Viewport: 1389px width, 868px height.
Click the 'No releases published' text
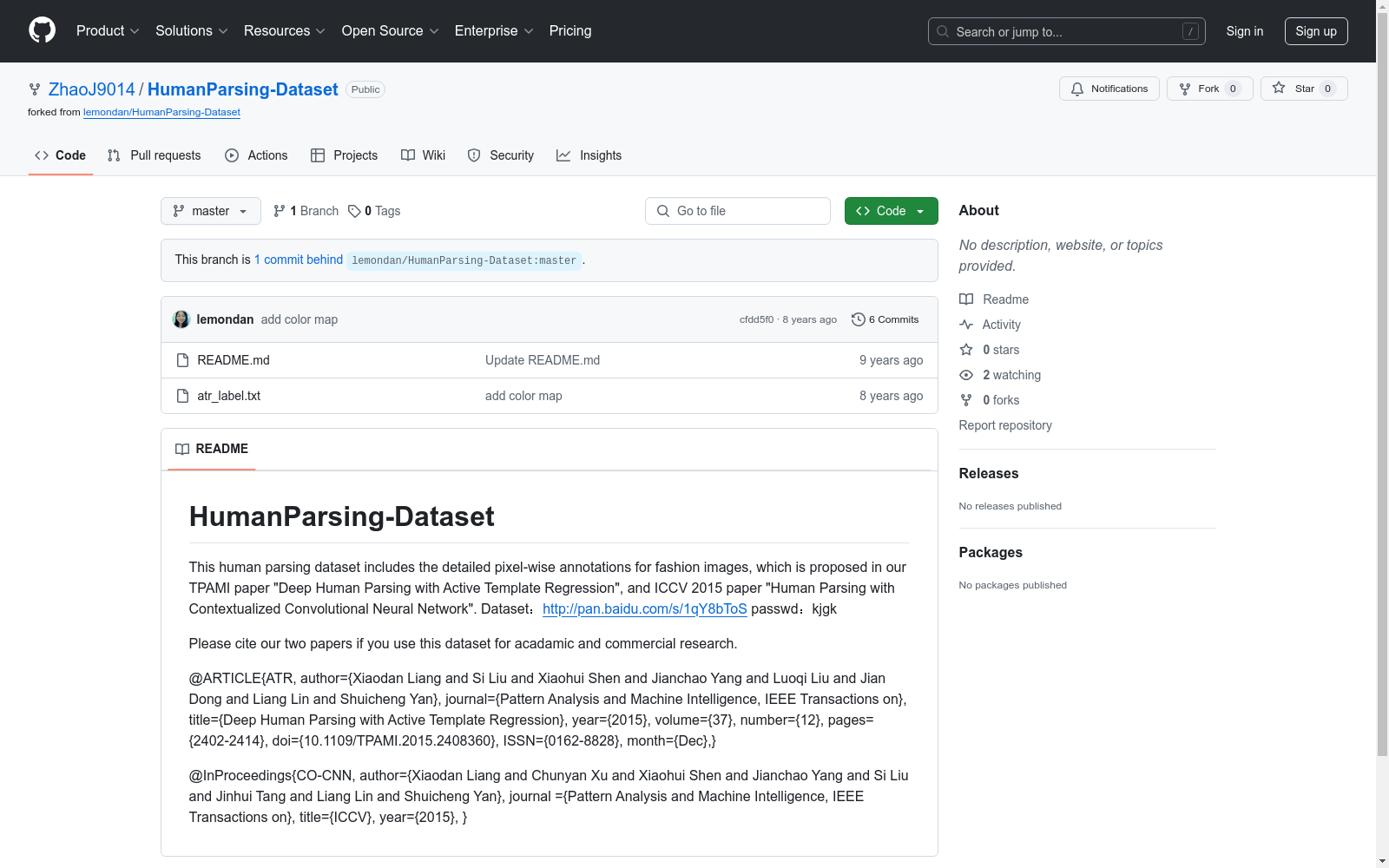coord(1010,506)
